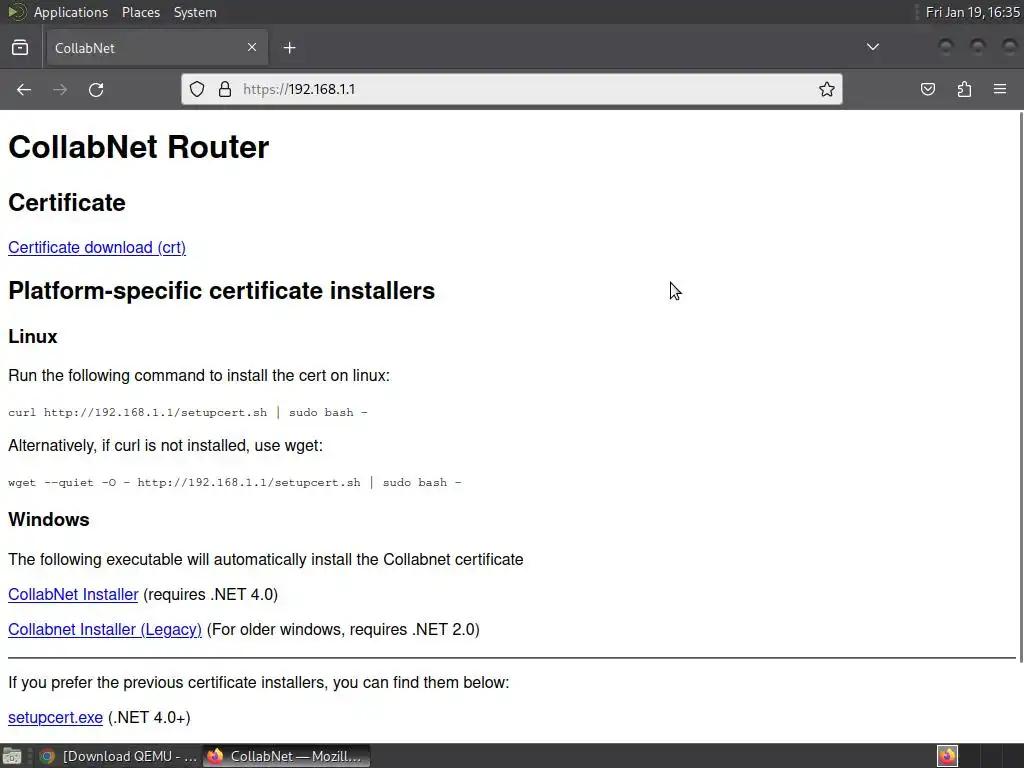Open the Places menu
1024x768 pixels.
click(140, 12)
